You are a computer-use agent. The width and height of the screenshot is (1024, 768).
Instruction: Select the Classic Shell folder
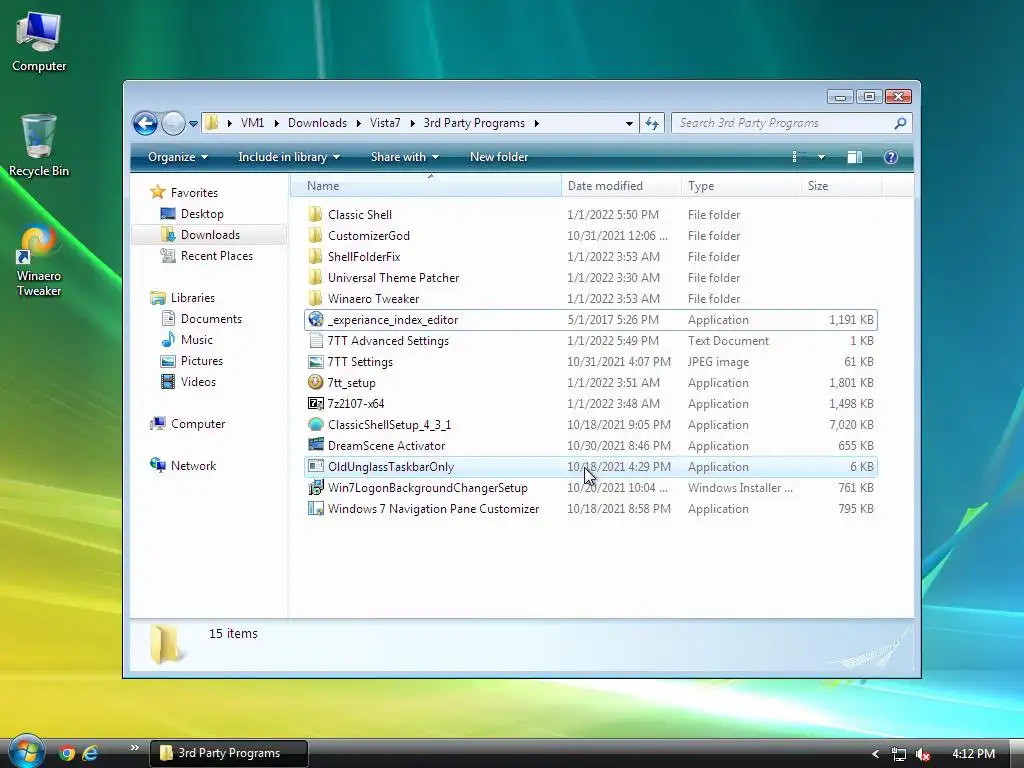(x=591, y=214)
